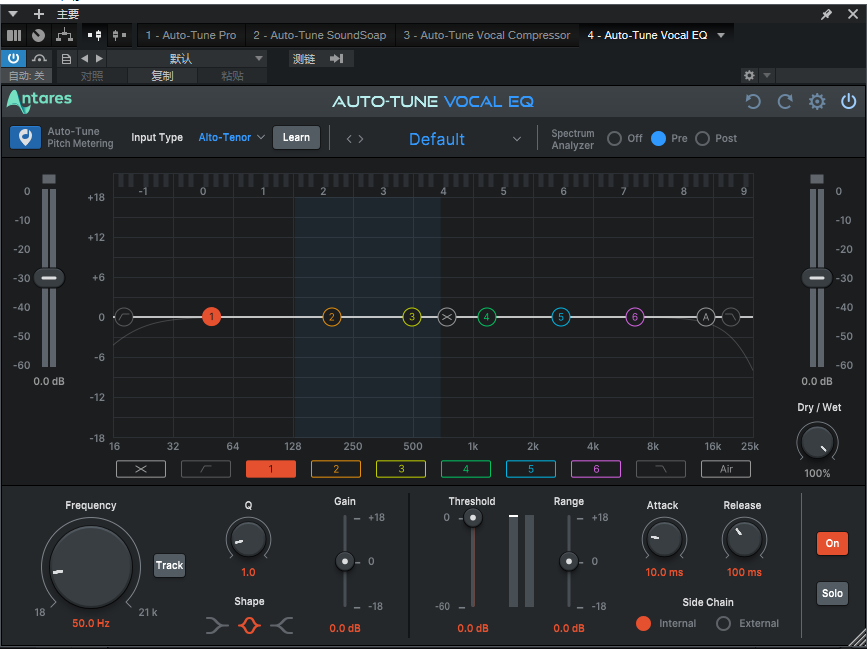The height and width of the screenshot is (649, 867).
Task: Select the low-pass filter node on graph
Action: [x=730, y=317]
